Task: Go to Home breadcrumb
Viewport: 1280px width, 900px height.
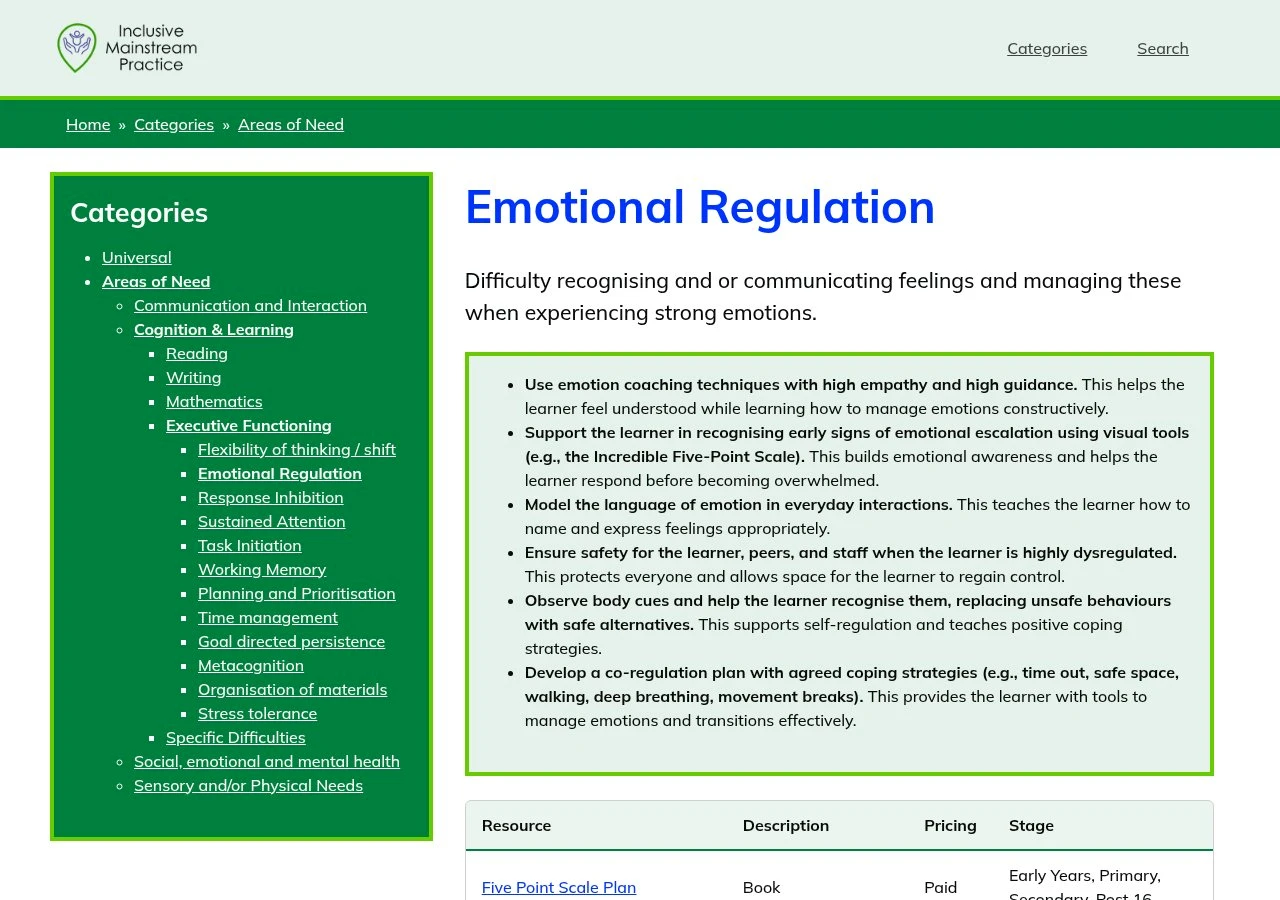Action: [x=88, y=124]
